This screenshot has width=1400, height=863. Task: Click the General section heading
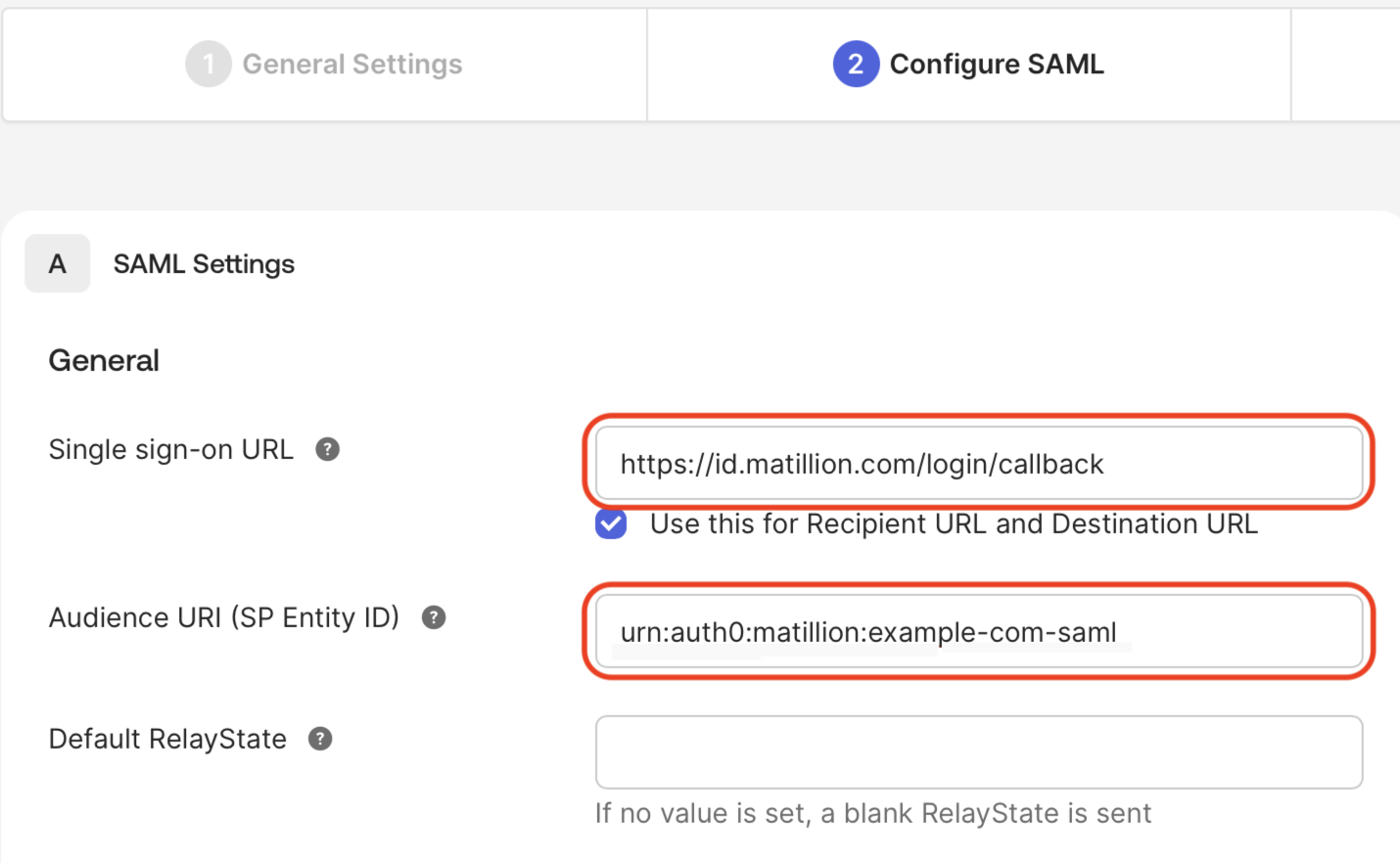pyautogui.click(x=104, y=360)
